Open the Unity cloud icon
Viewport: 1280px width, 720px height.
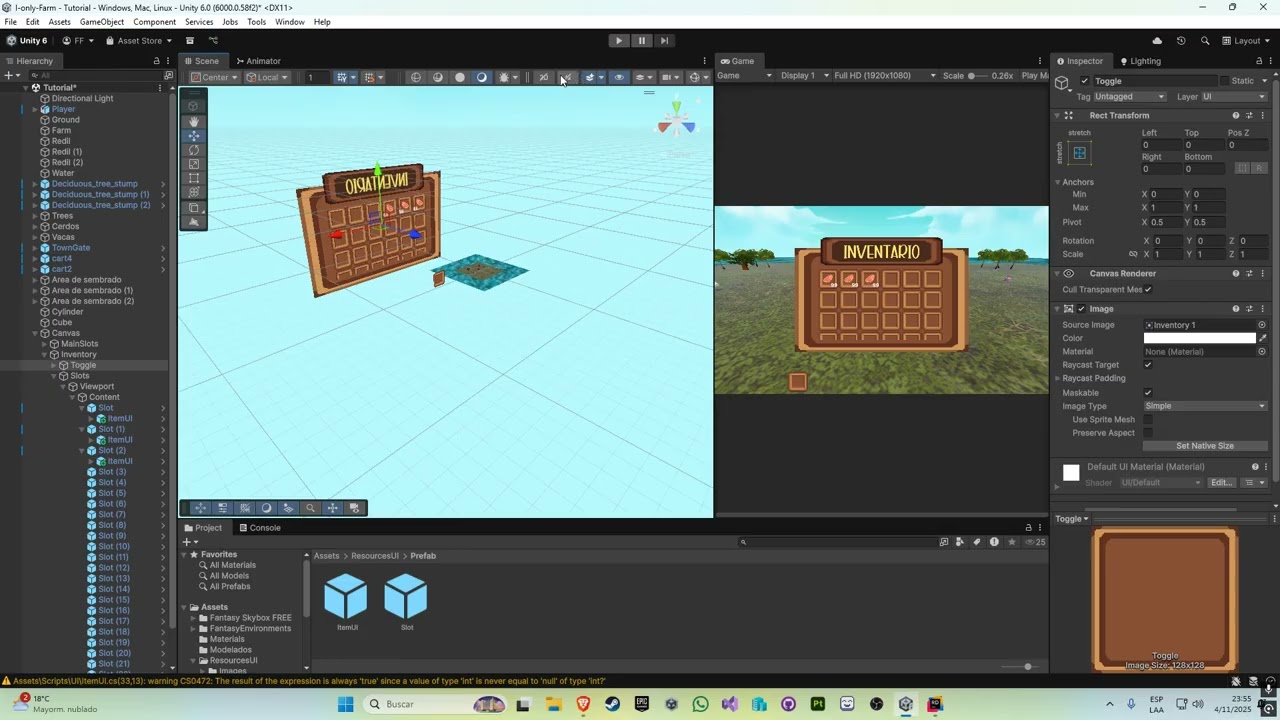click(x=1157, y=41)
